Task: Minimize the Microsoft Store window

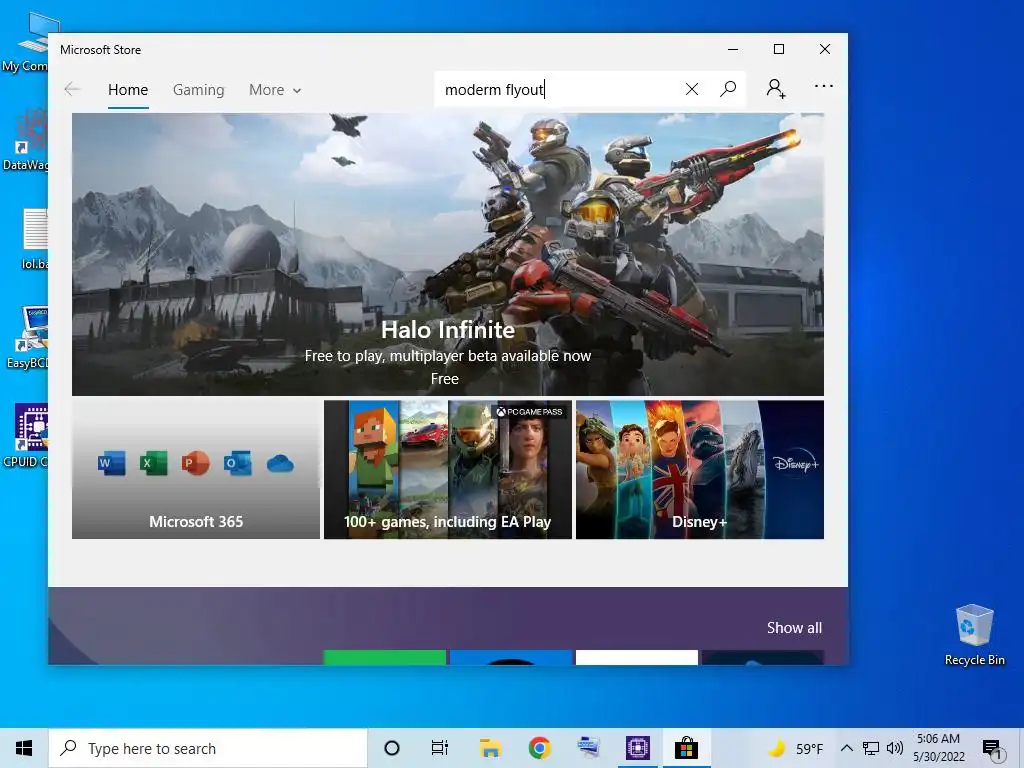Action: pos(733,49)
